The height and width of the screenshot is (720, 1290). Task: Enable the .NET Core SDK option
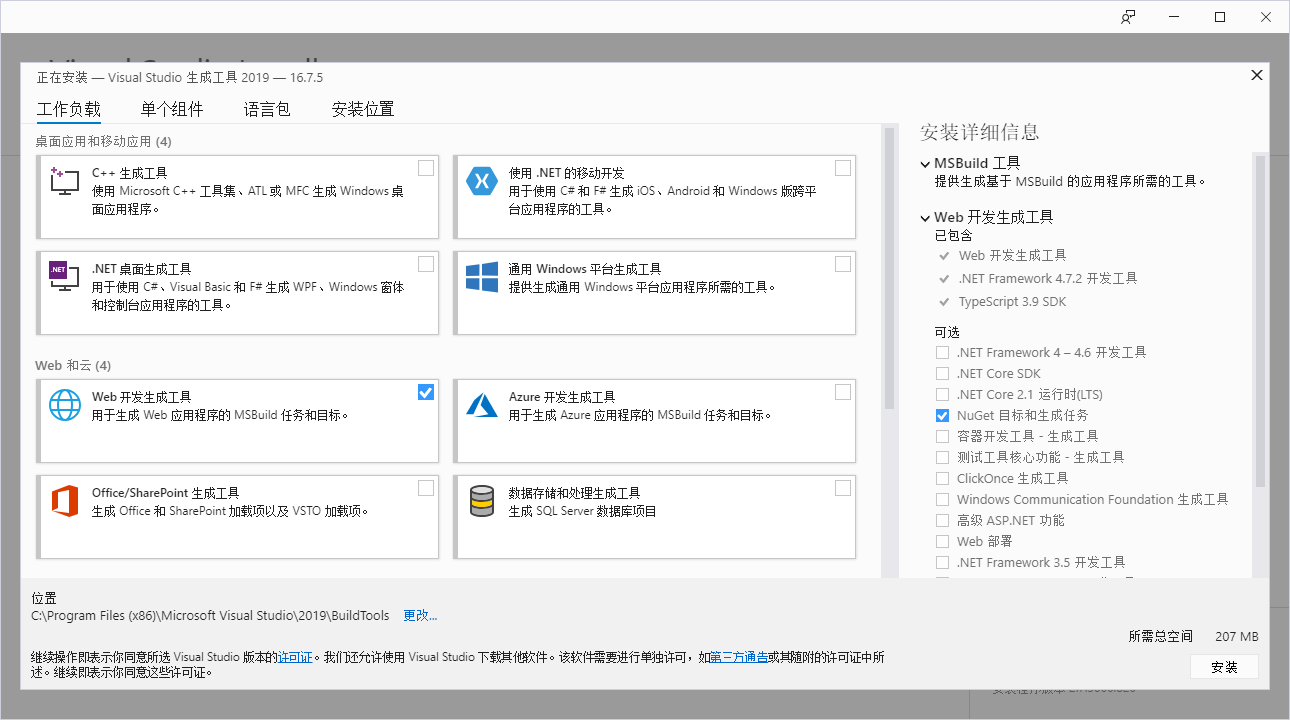(x=942, y=374)
